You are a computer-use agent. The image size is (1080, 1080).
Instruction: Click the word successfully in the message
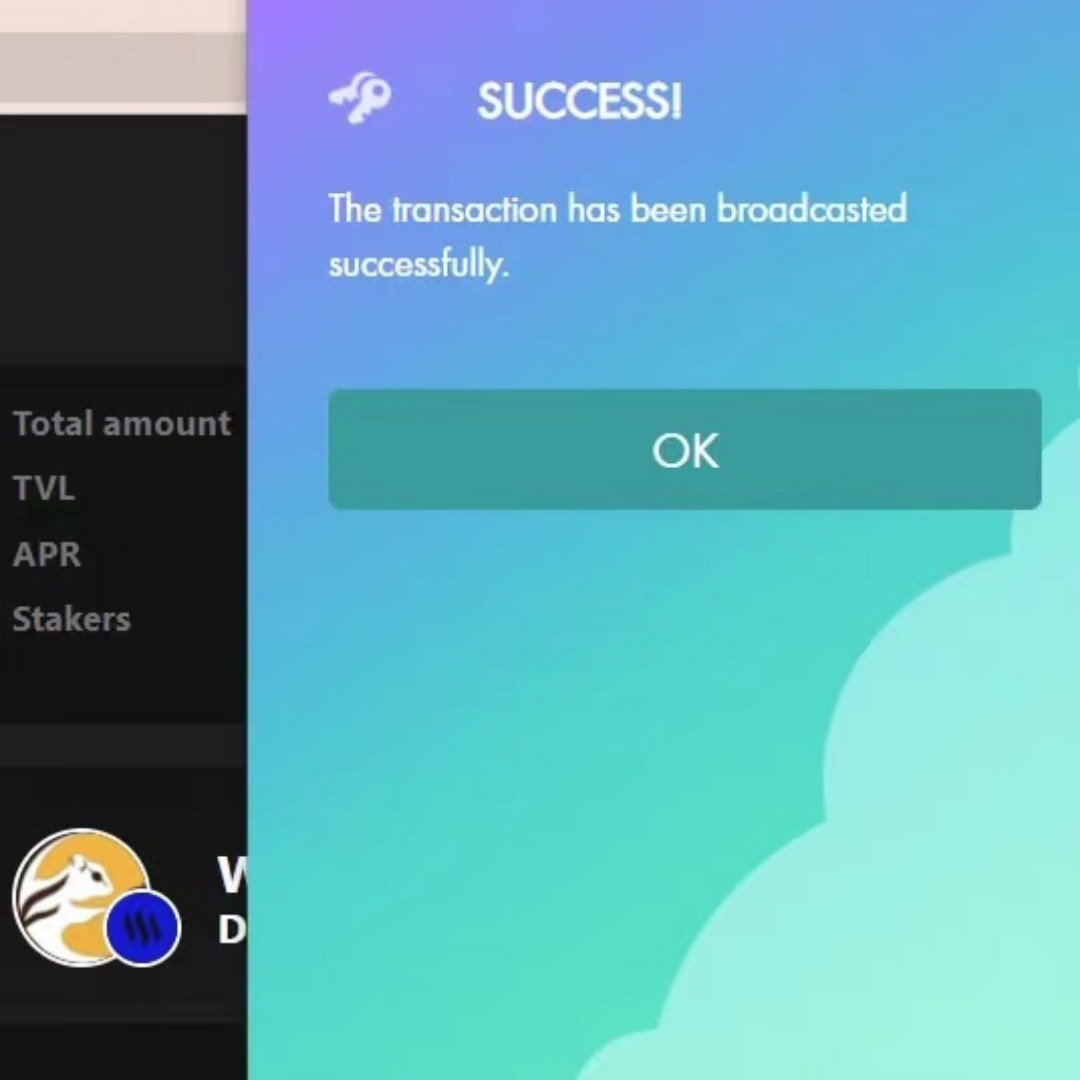tap(419, 264)
